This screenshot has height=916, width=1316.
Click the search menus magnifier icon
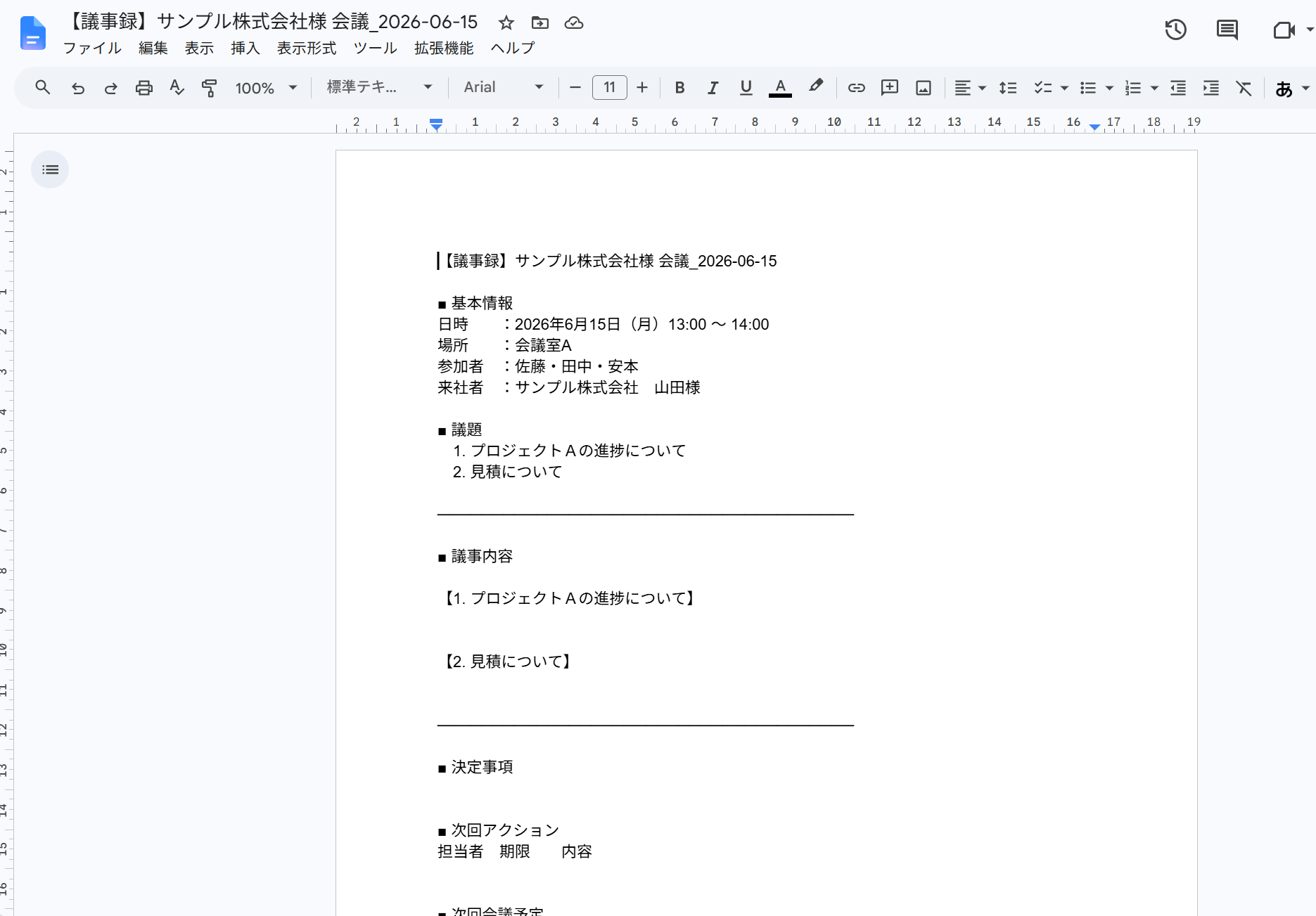click(43, 87)
